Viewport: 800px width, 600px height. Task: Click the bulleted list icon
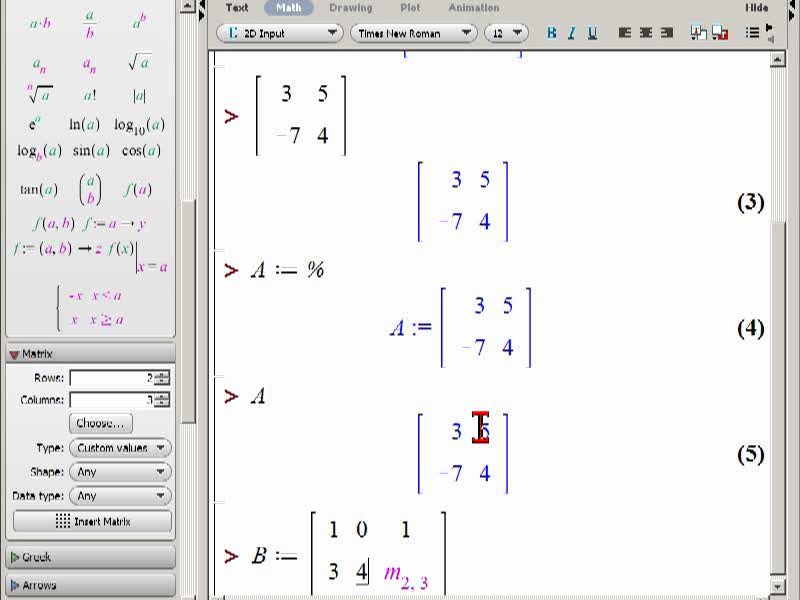point(752,33)
